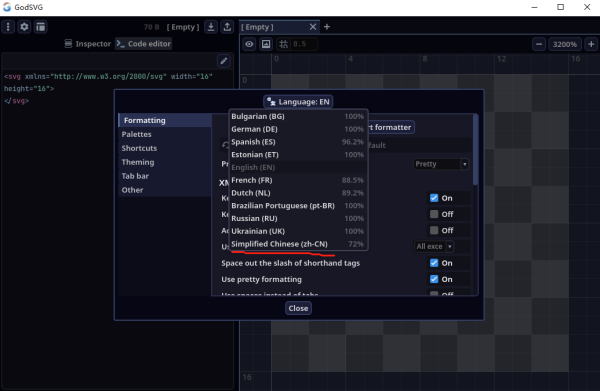Choose Ukrainian (UK) language
Viewport: 600px width, 391px height.
click(298, 231)
